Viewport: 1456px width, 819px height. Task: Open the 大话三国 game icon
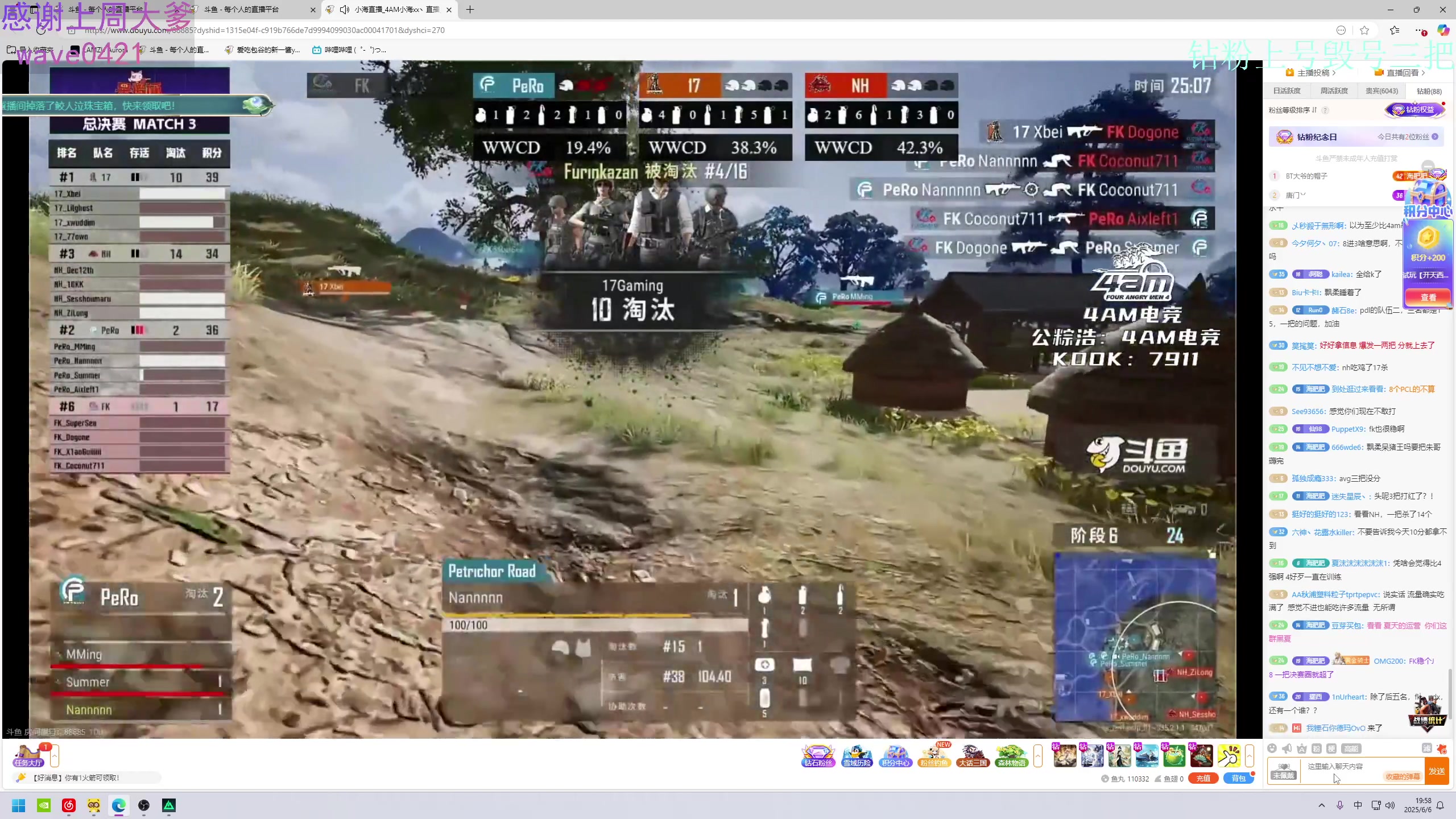[973, 756]
